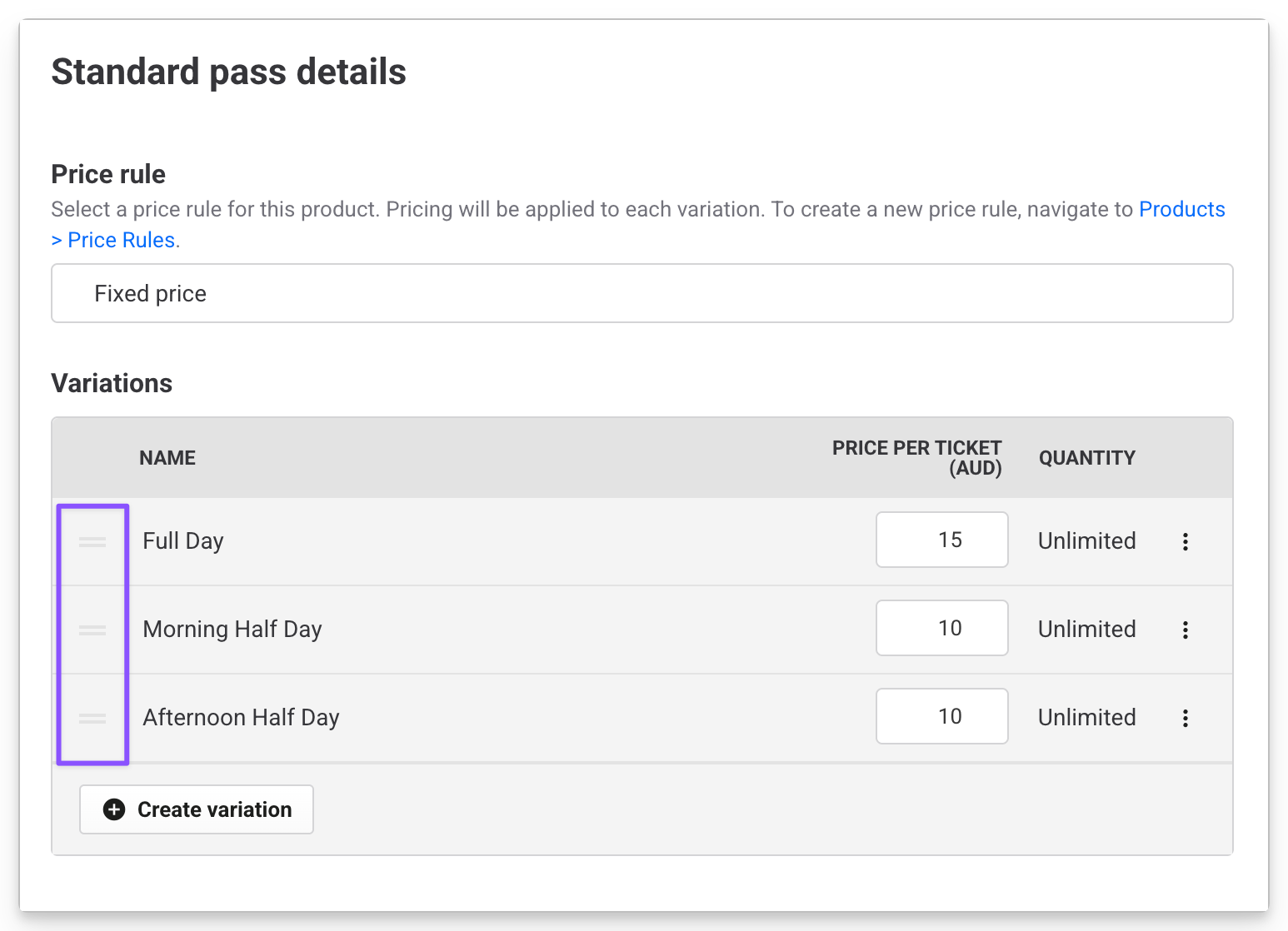Open the three-dot menu for Full Day
Screen dimensions: 1288x931
pyautogui.click(x=1185, y=542)
